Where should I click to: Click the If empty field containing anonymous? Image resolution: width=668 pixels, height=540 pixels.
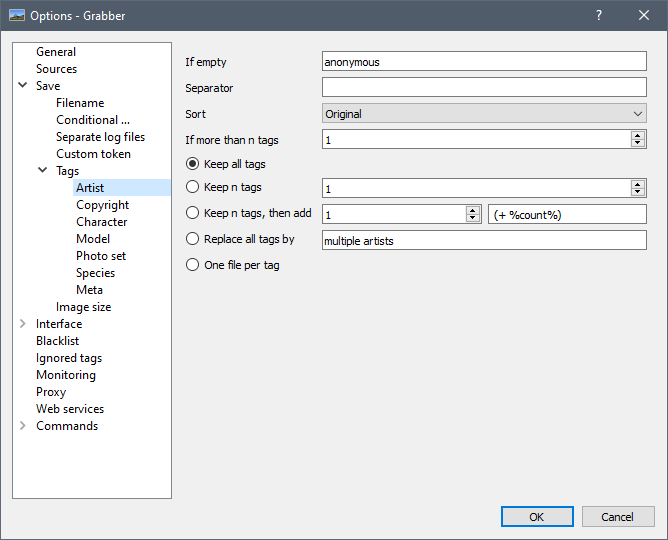pyautogui.click(x=484, y=62)
